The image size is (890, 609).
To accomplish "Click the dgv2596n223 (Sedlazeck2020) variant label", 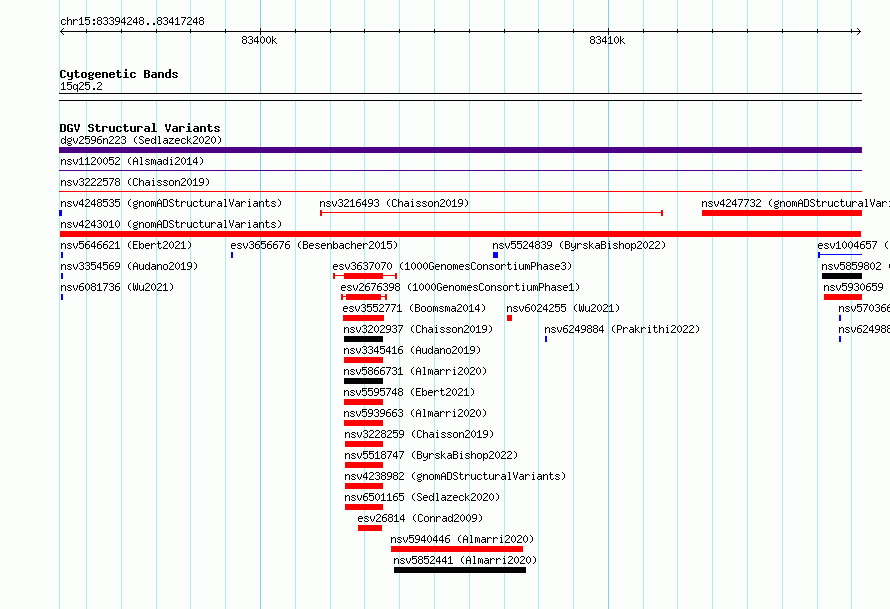I will 141,140.
